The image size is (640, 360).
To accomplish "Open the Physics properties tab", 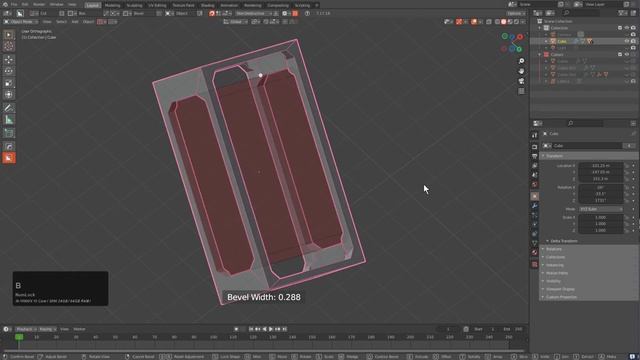I will 535,224.
